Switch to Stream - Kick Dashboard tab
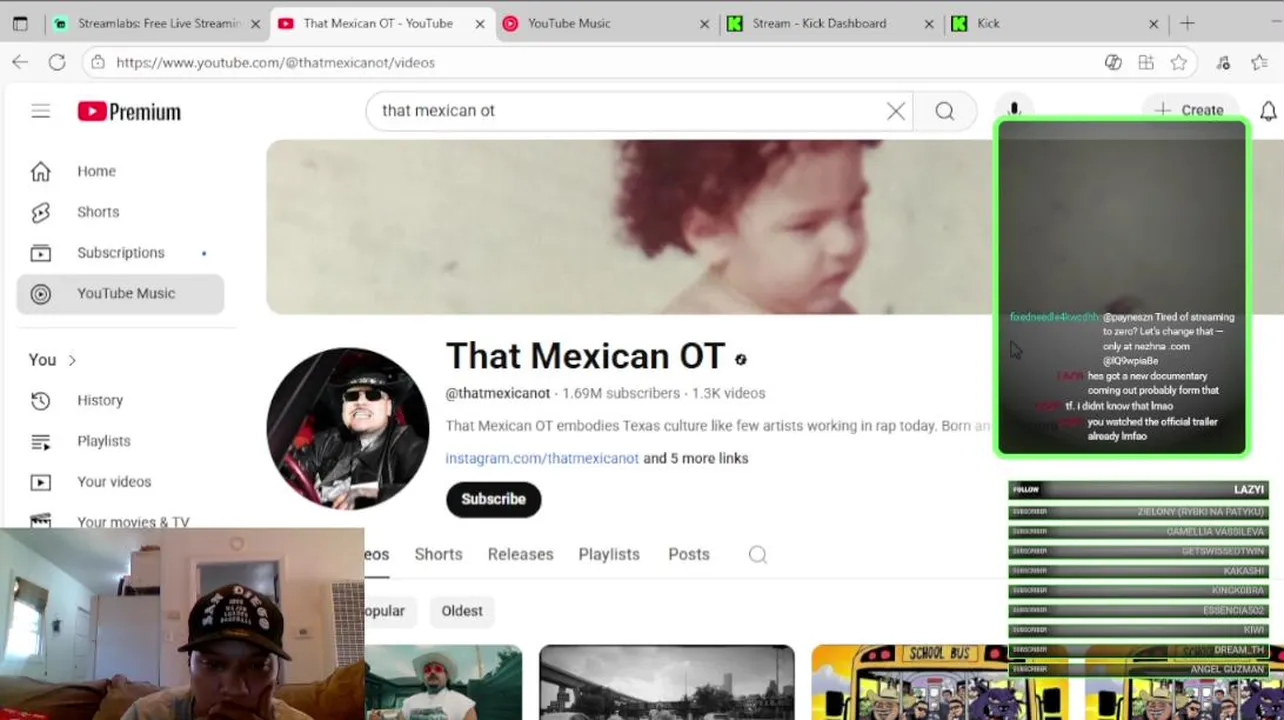Image resolution: width=1284 pixels, height=720 pixels. tap(831, 23)
